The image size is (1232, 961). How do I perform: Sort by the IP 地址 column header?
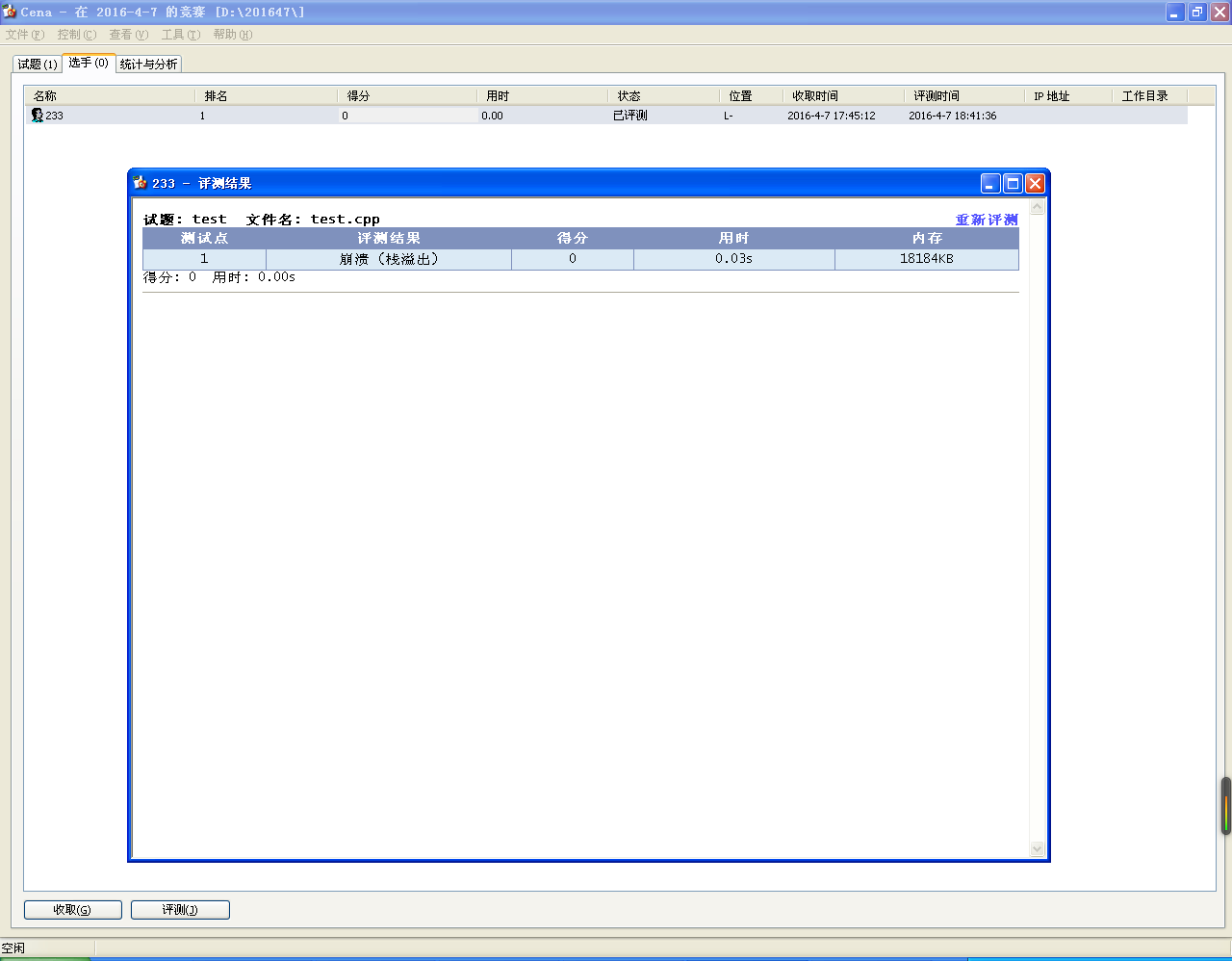1068,96
